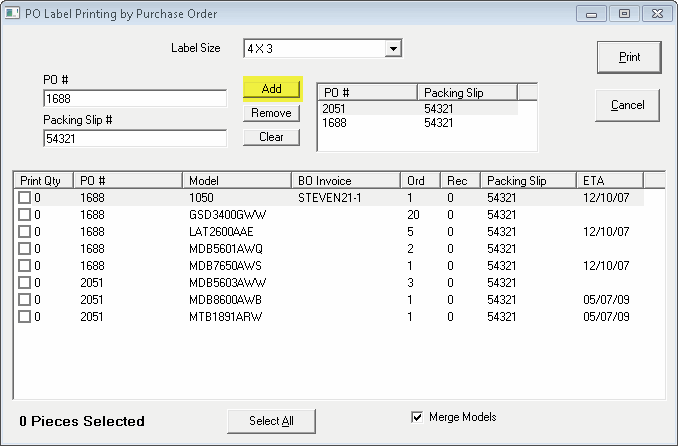Sort by Rec column header
The height and width of the screenshot is (446, 678).
461,180
